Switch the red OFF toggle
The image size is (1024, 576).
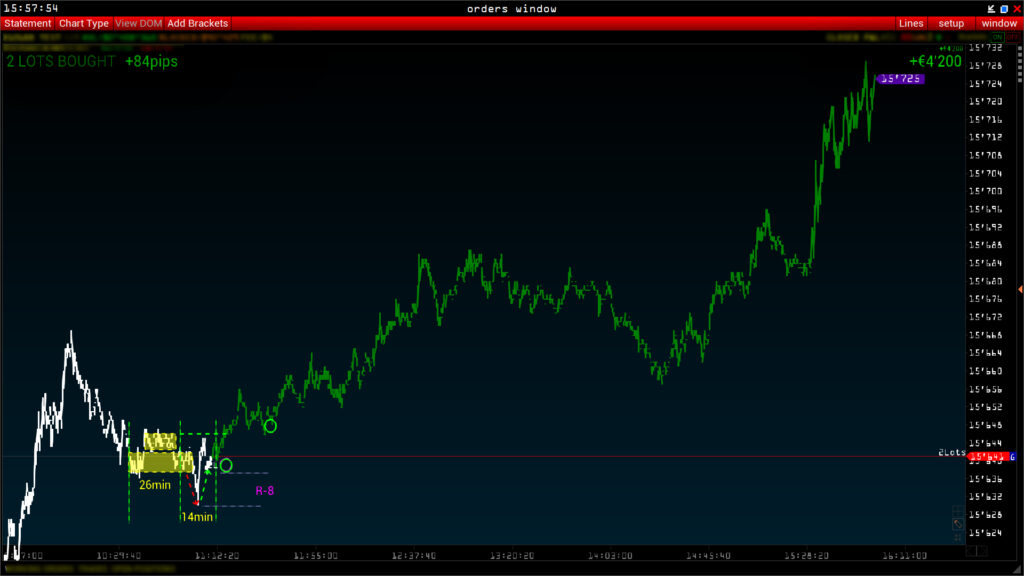coord(1012,36)
